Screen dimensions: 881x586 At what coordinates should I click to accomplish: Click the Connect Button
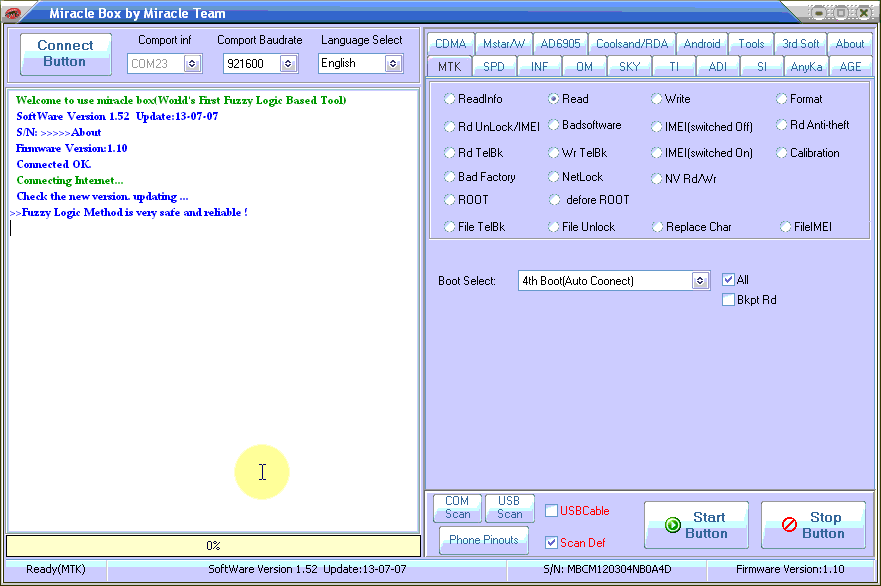(65, 53)
